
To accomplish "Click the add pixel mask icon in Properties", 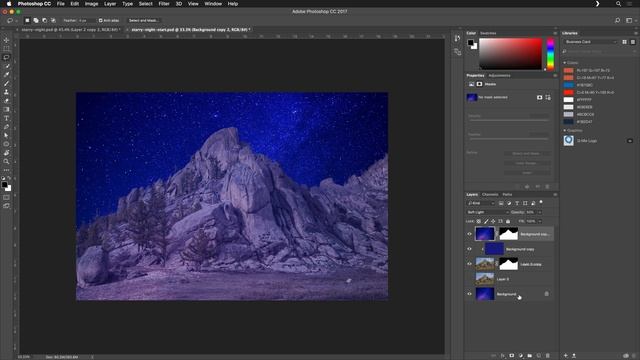I will pyautogui.click(x=539, y=98).
